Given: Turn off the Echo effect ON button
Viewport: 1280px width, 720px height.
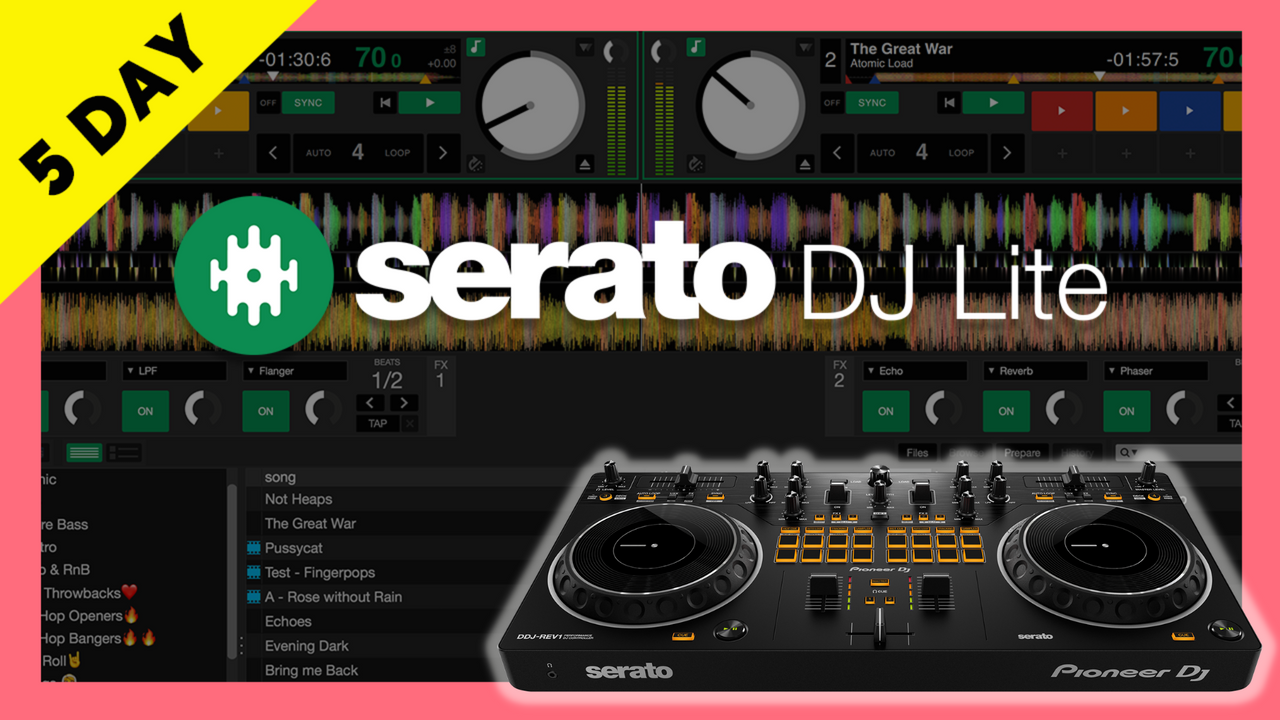Looking at the screenshot, I should (885, 411).
